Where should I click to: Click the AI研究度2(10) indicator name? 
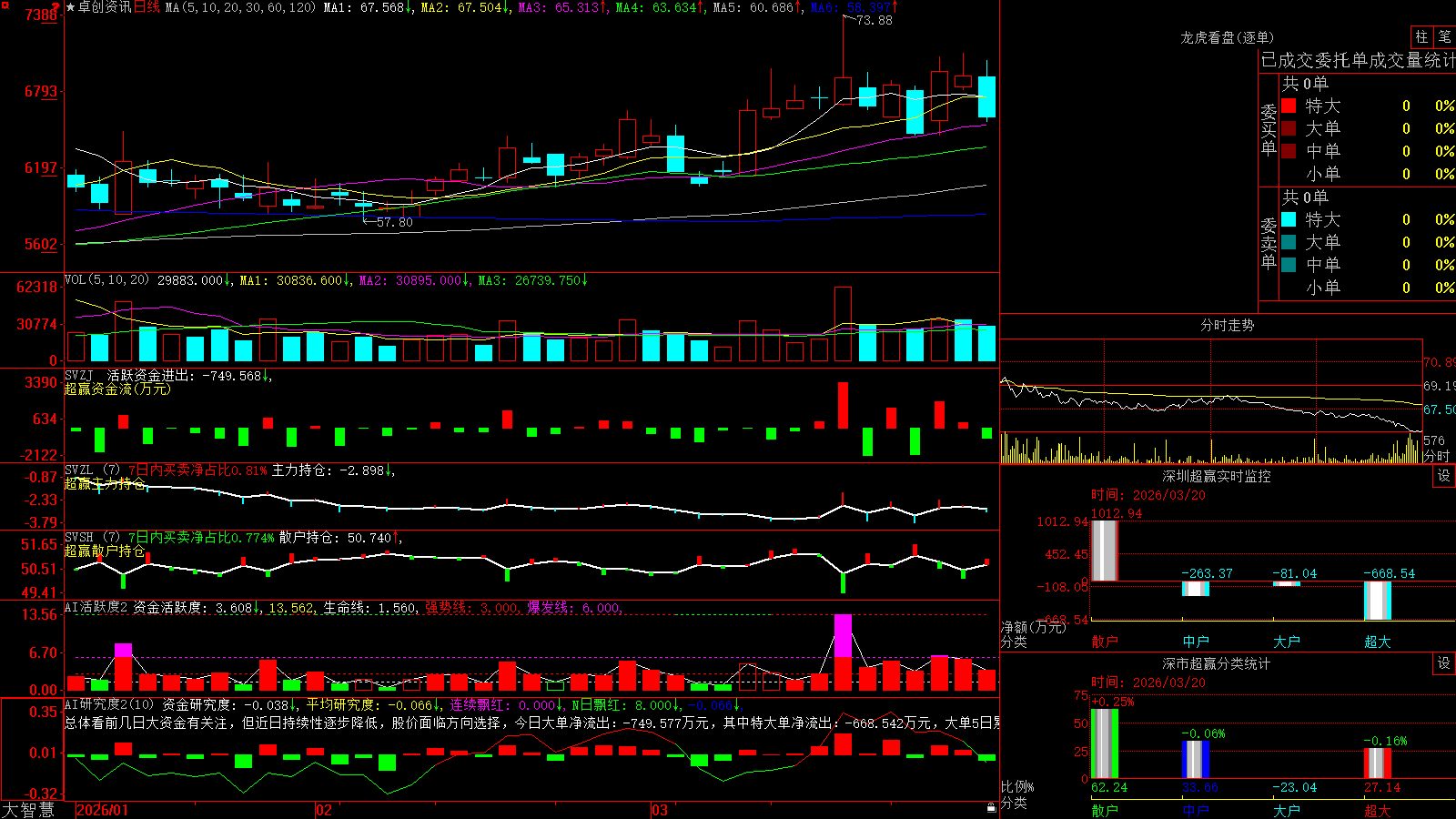click(109, 704)
